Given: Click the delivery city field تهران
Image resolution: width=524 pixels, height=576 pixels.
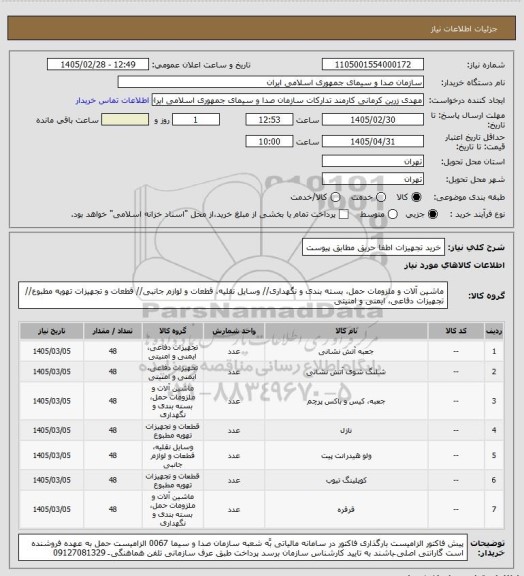Looking at the screenshot, I should point(373,179).
